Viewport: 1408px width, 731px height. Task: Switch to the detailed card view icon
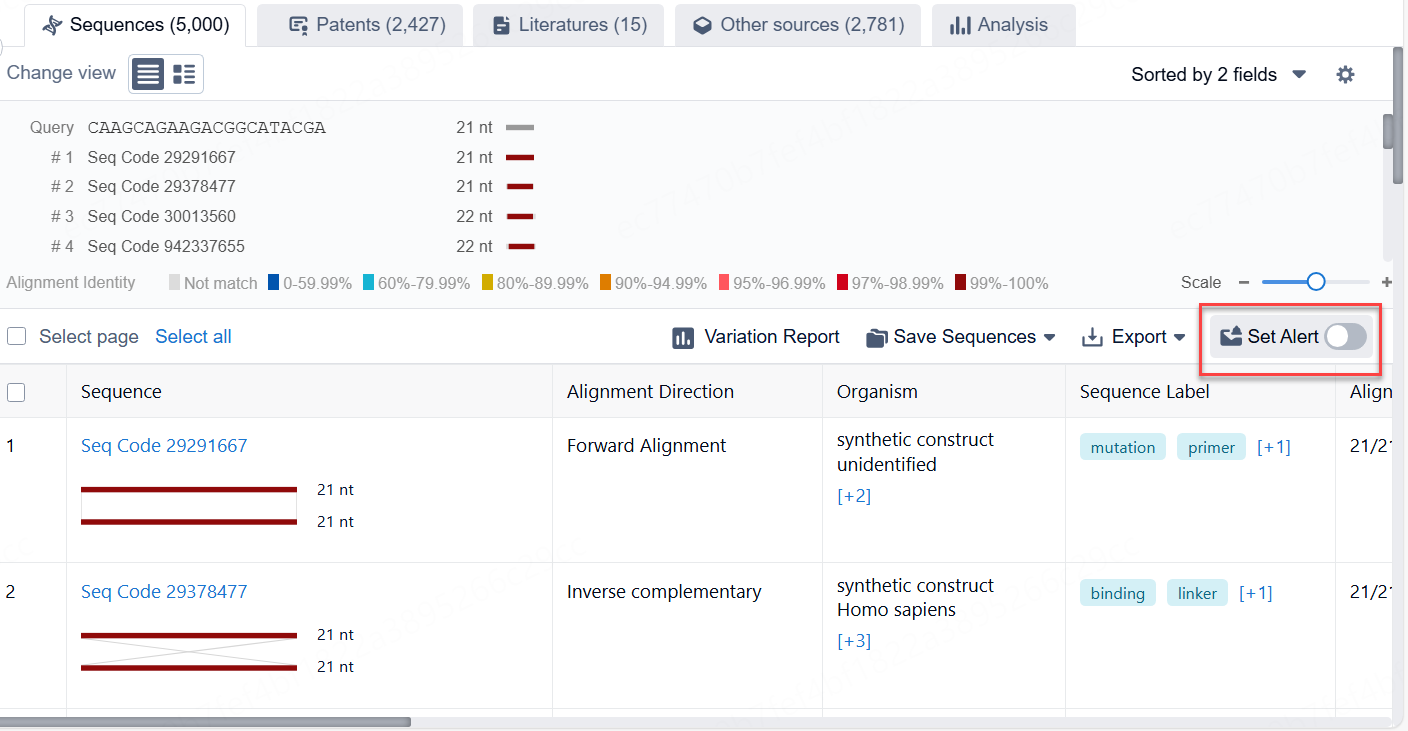click(184, 74)
